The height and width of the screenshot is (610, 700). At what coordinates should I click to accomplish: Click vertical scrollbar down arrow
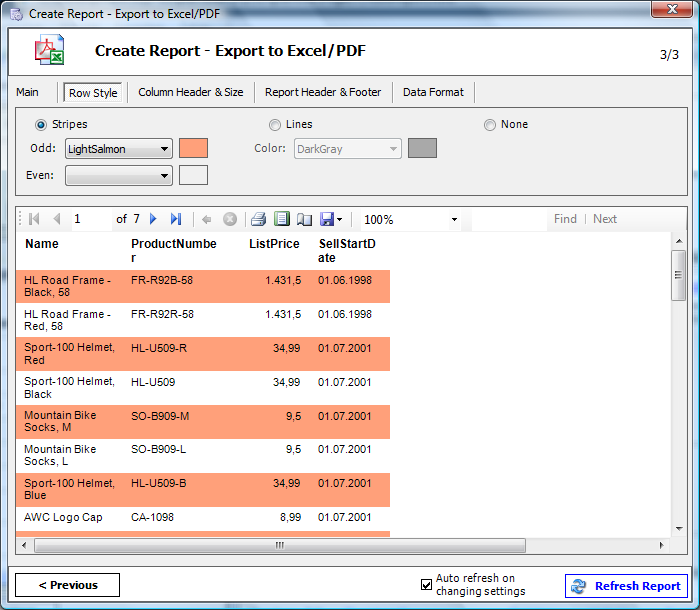[x=679, y=529]
